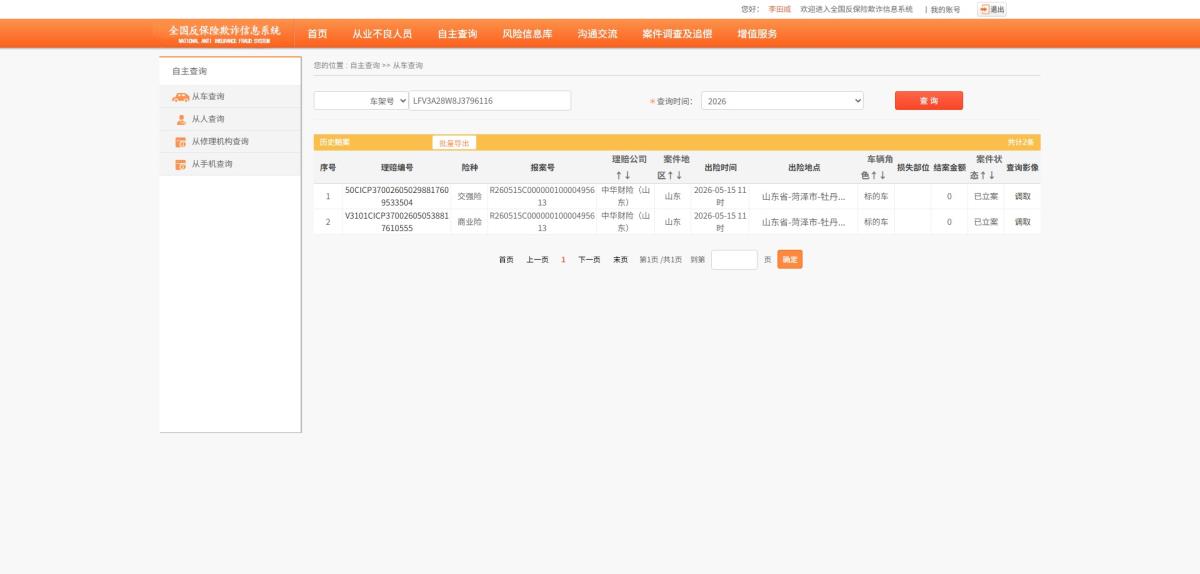Jump to 首页 in pagination
This screenshot has width=1200, height=574.
(506, 260)
